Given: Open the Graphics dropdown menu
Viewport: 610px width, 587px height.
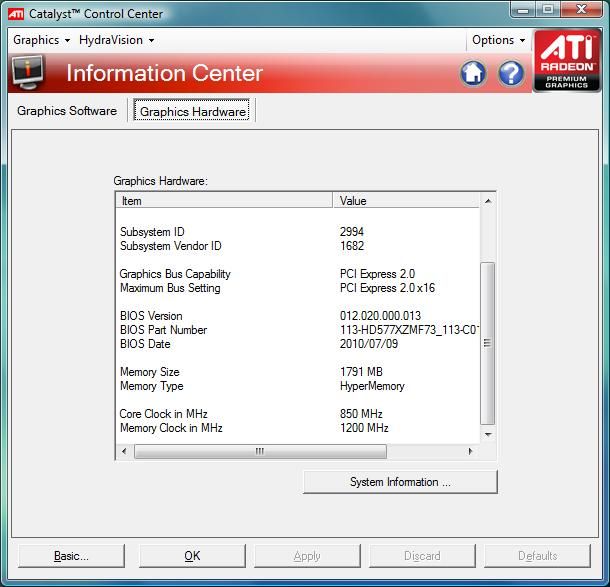Looking at the screenshot, I should click(41, 40).
